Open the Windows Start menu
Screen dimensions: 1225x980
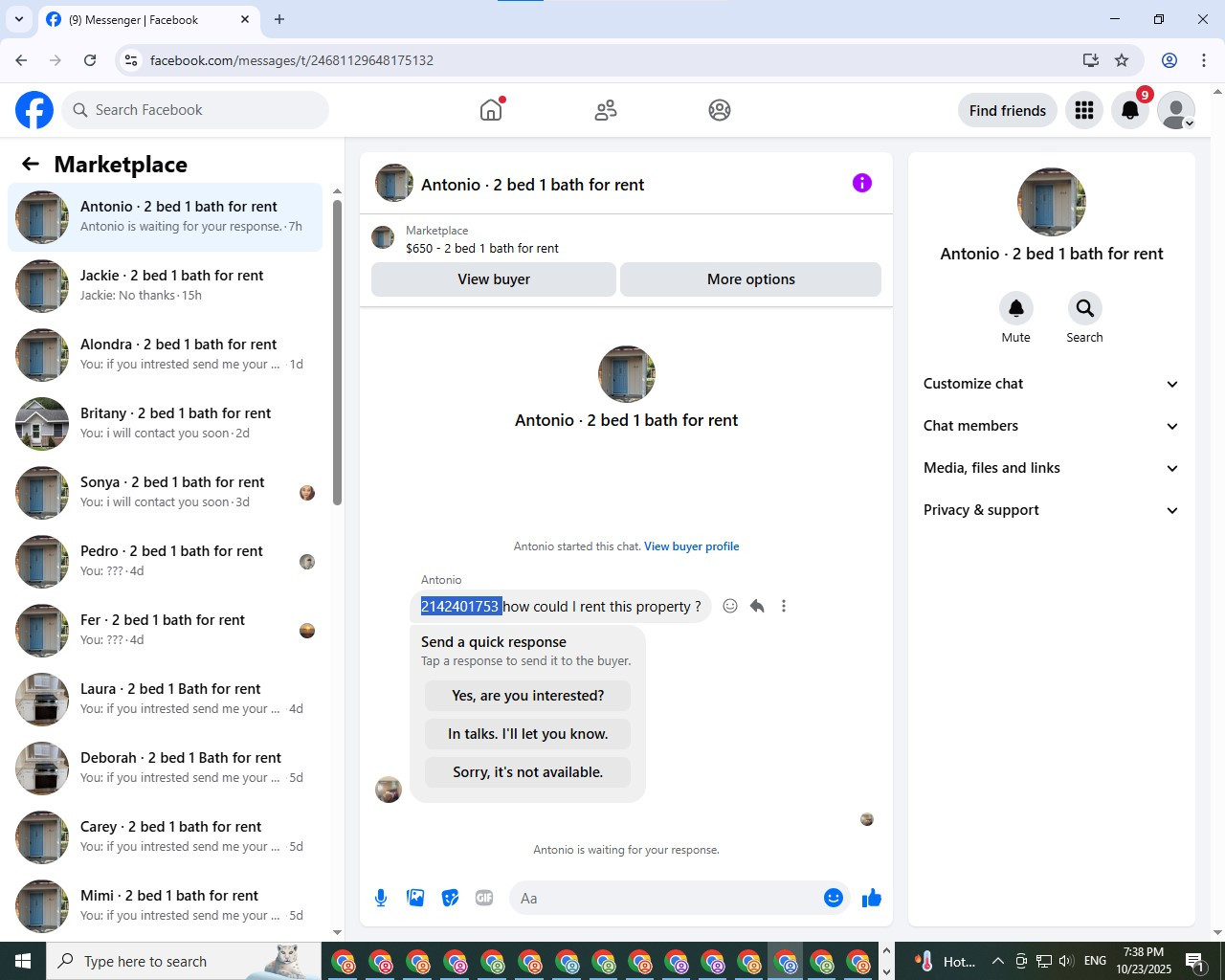[23, 961]
